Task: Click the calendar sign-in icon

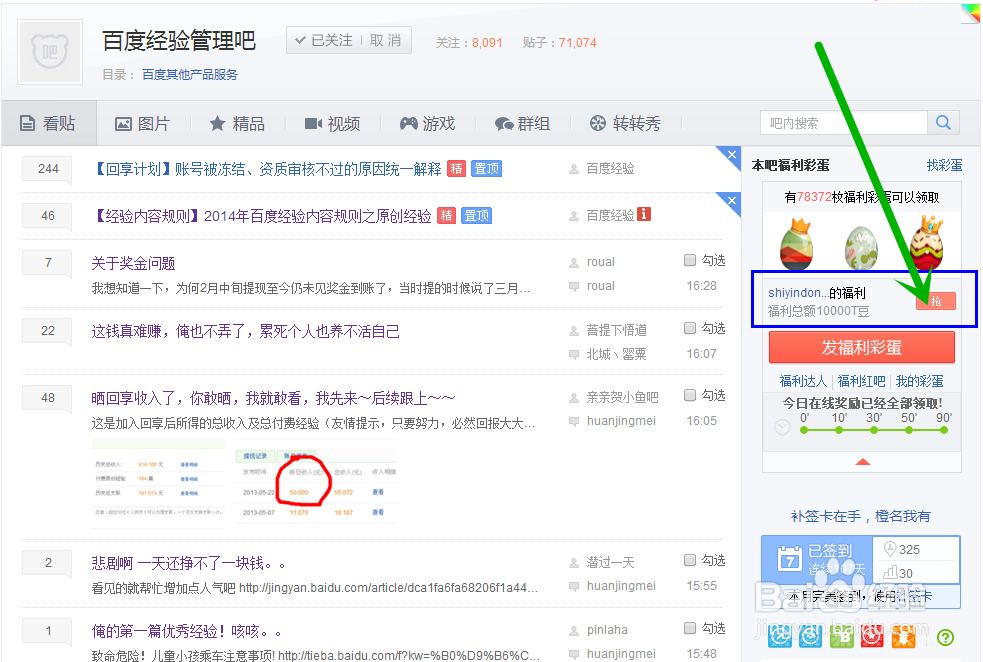Action: tap(790, 558)
